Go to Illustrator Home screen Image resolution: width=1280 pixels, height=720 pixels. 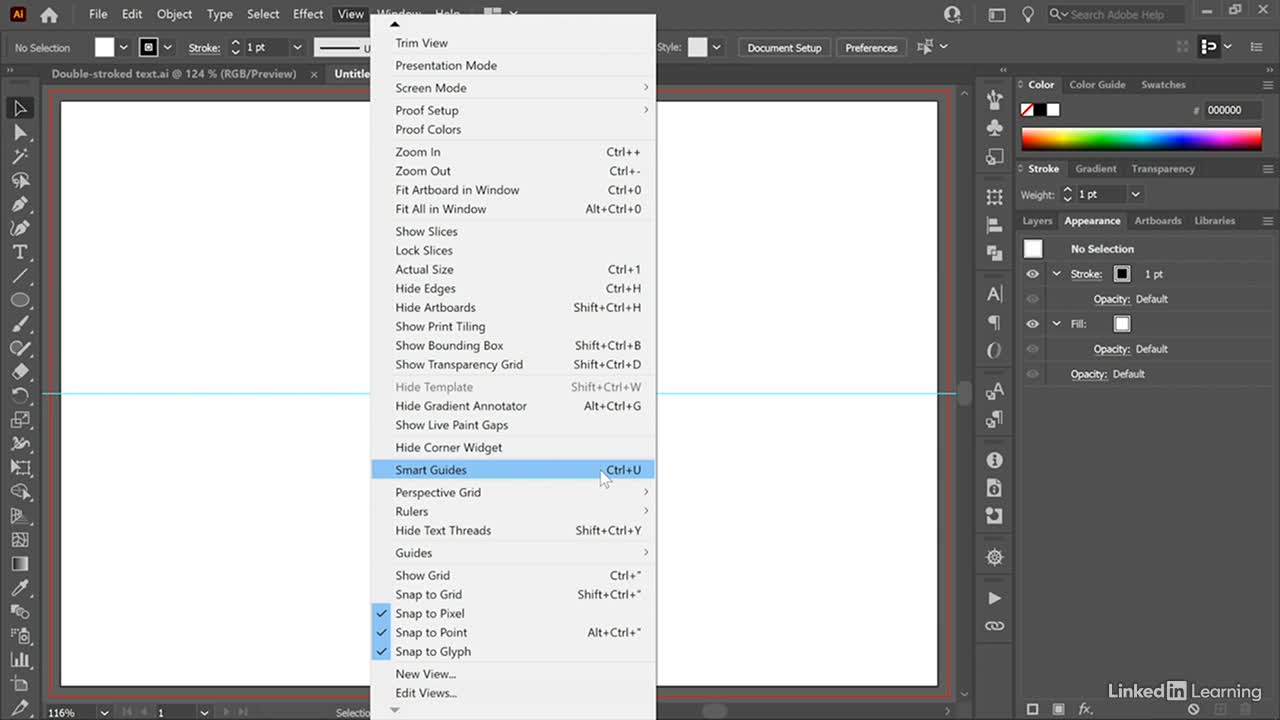(48, 15)
